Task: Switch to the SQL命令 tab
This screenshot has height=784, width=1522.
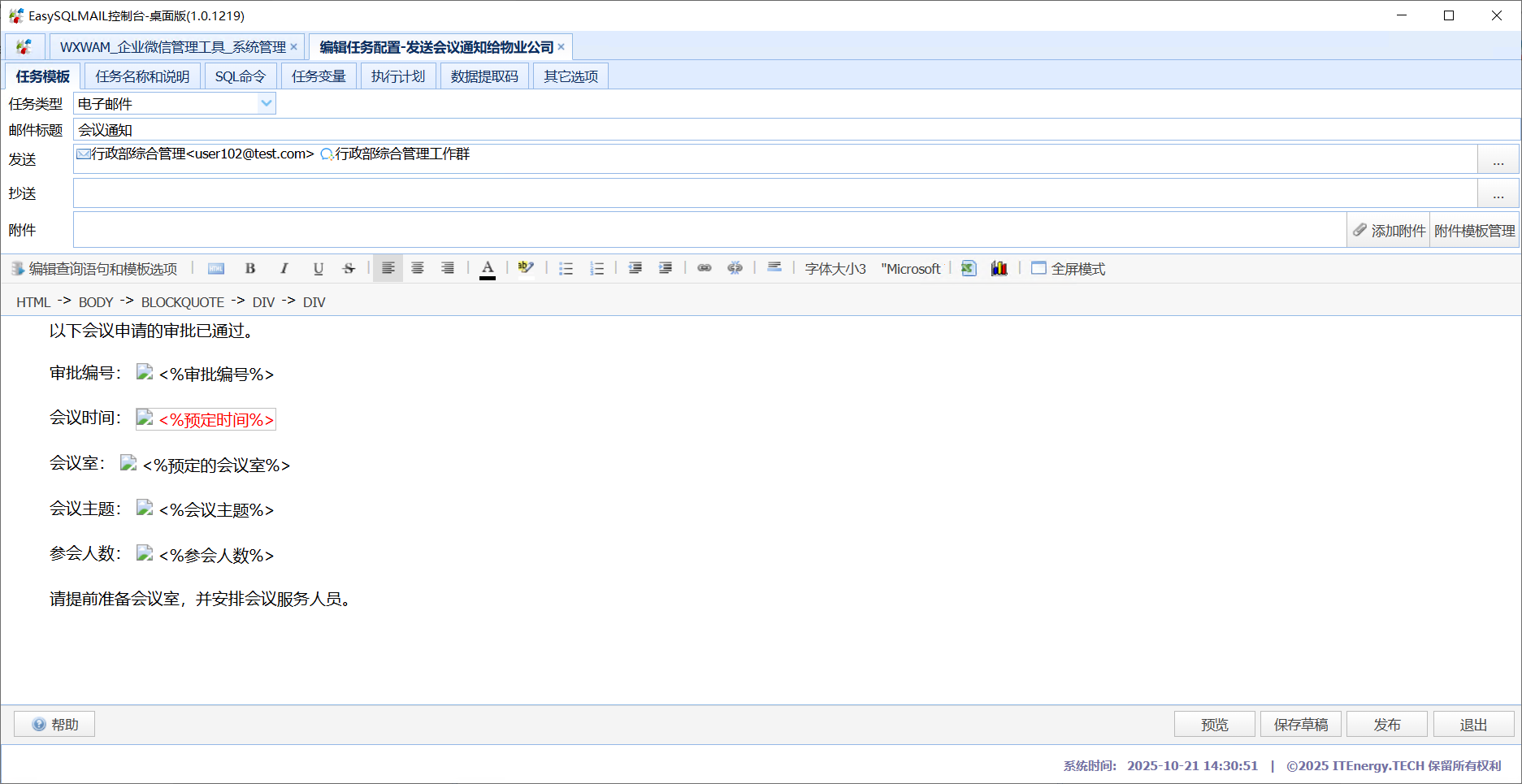Action: [x=240, y=76]
